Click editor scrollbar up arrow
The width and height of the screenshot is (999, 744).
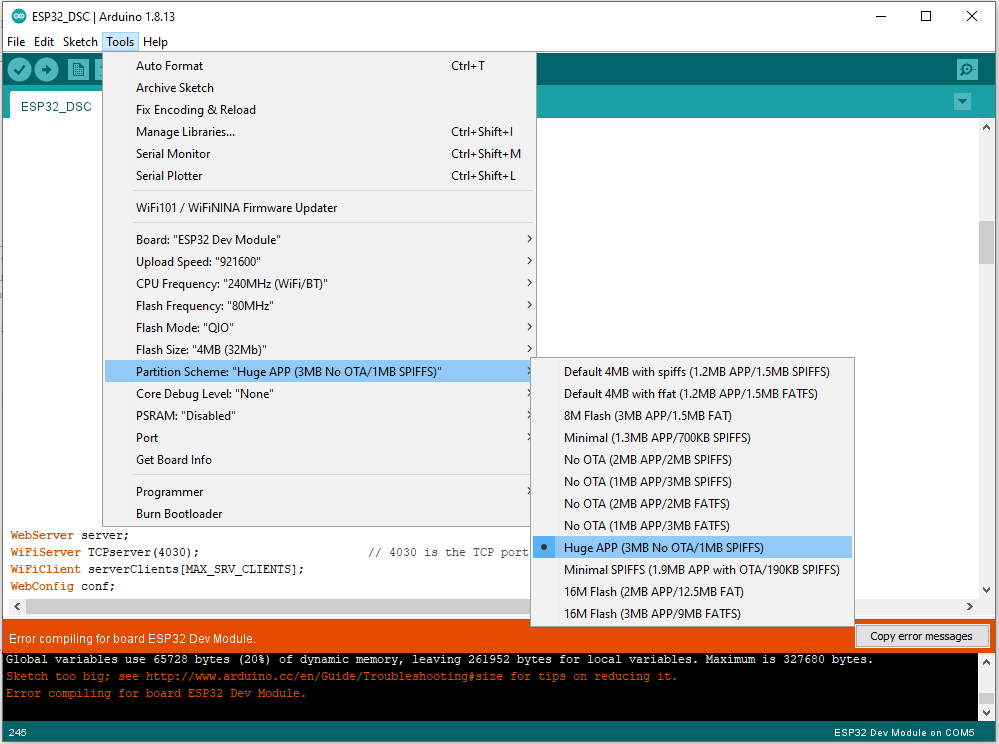point(986,127)
